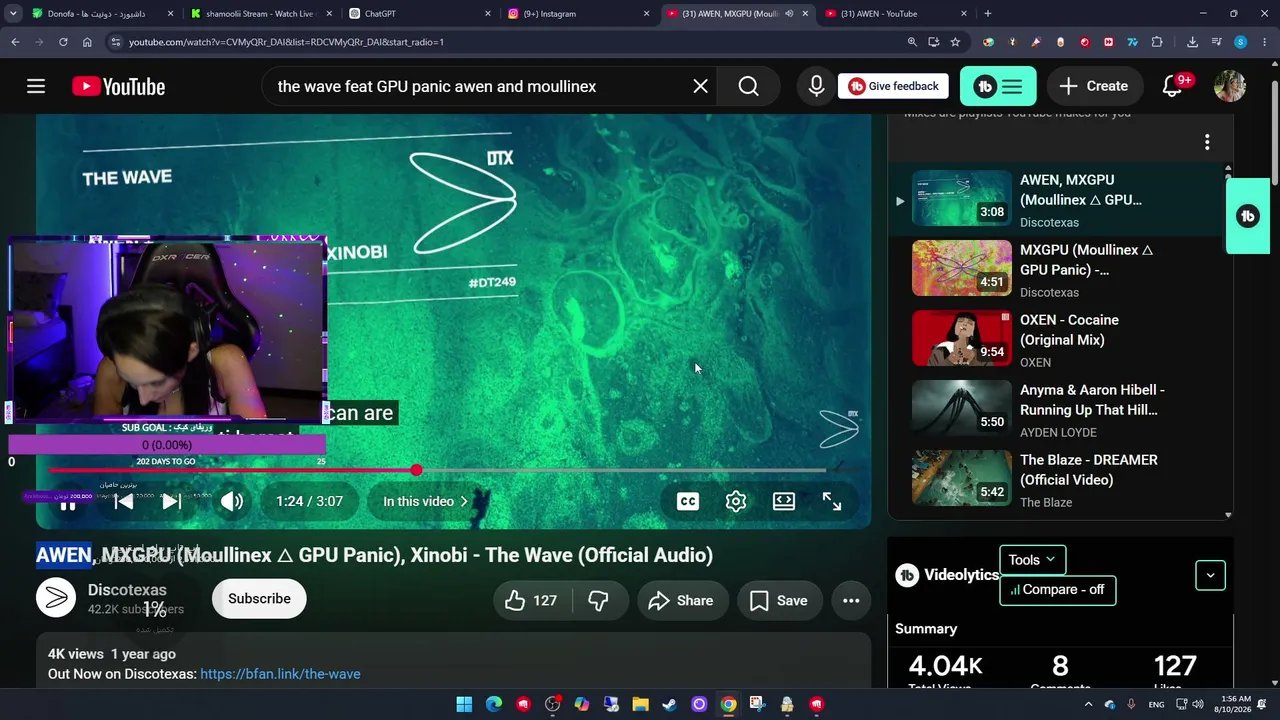Switch the player to theater mode
This screenshot has height=720, width=1280.
pos(784,501)
